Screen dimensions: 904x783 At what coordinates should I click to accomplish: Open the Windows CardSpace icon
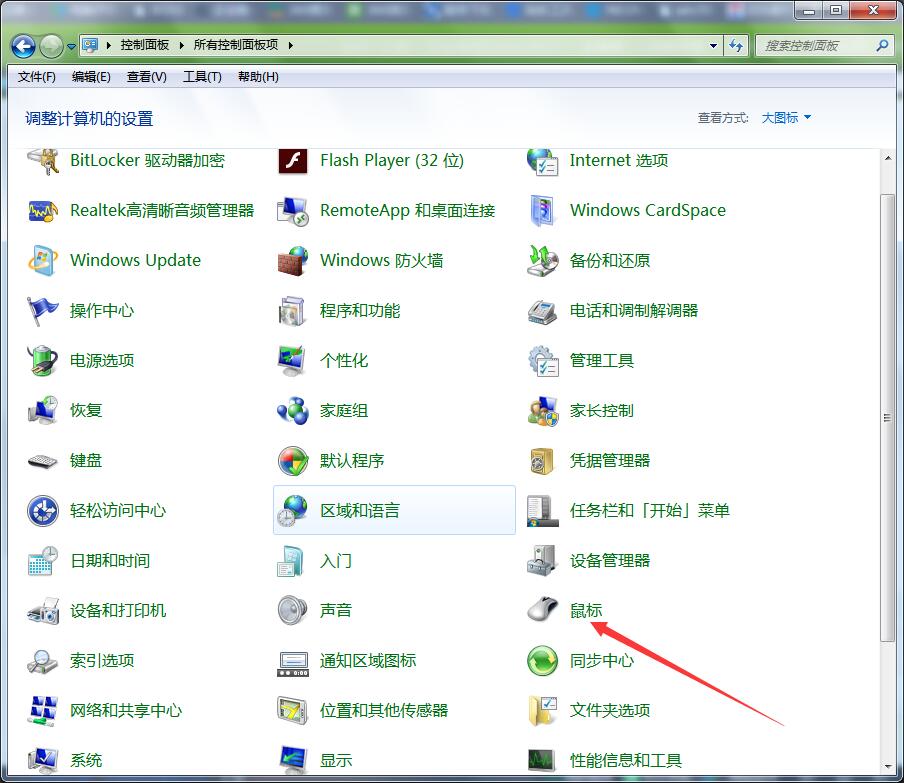(543, 210)
